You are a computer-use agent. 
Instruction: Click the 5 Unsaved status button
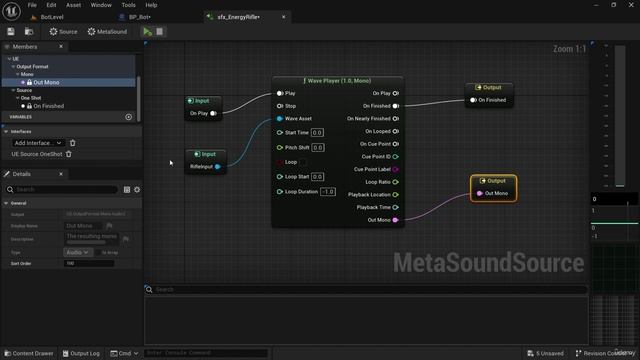(x=545, y=353)
